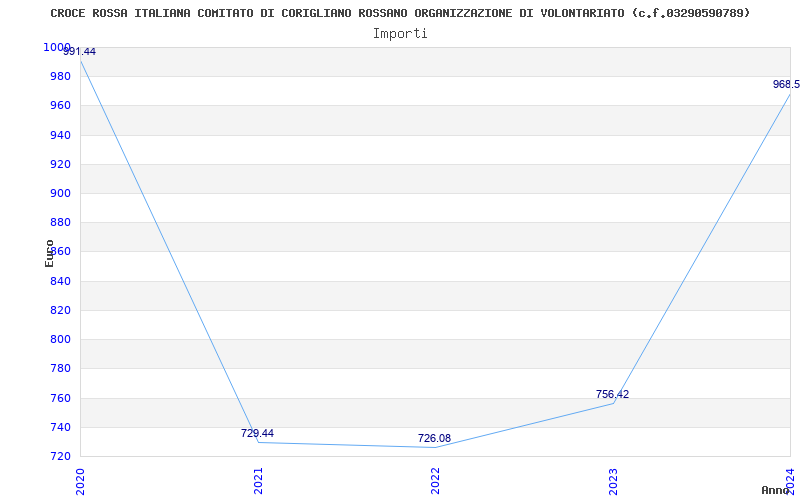Select the 729.44 data label
Viewport: 800px width, 500px height.
click(x=257, y=433)
